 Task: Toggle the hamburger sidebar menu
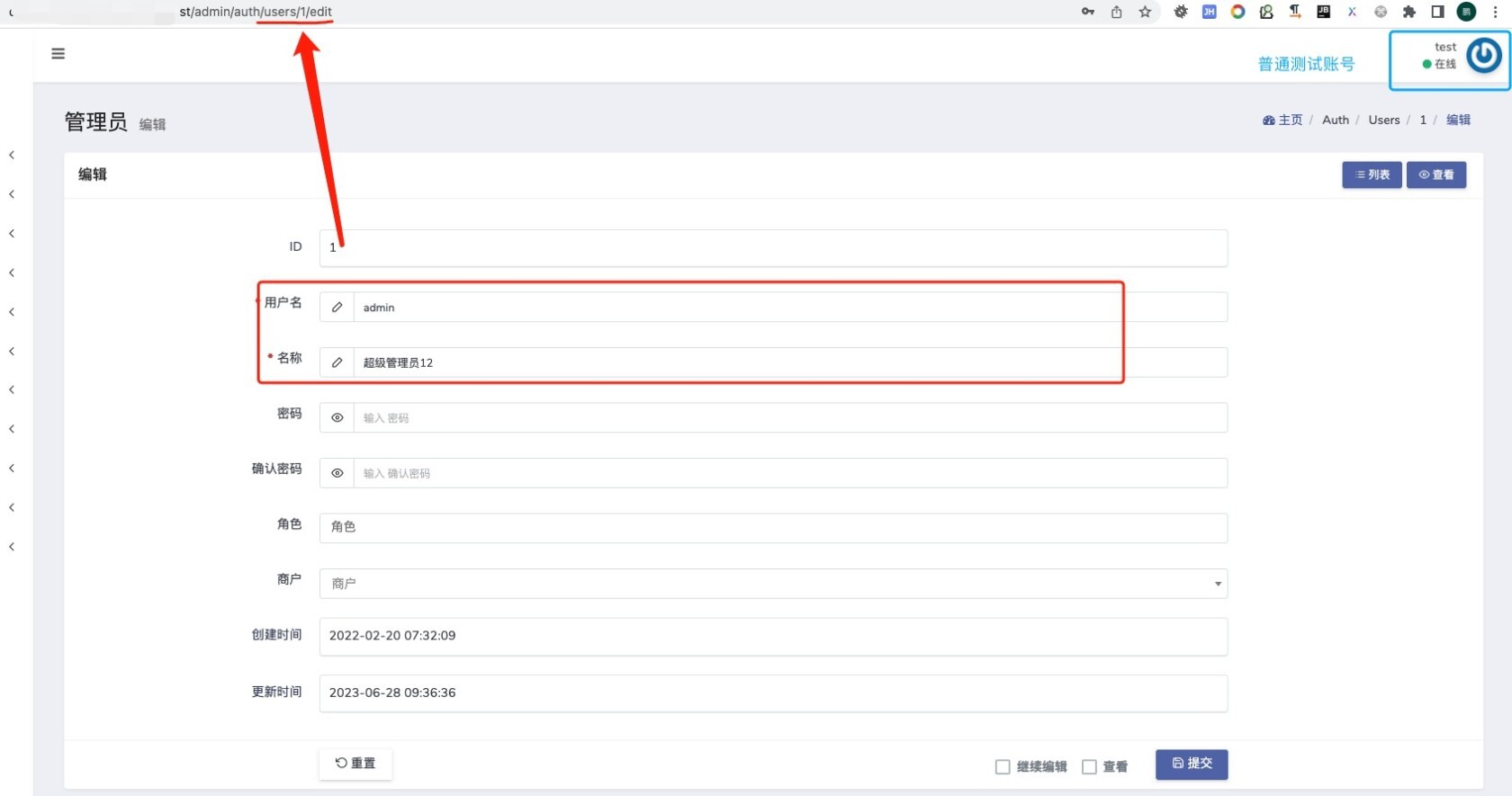coord(58,54)
